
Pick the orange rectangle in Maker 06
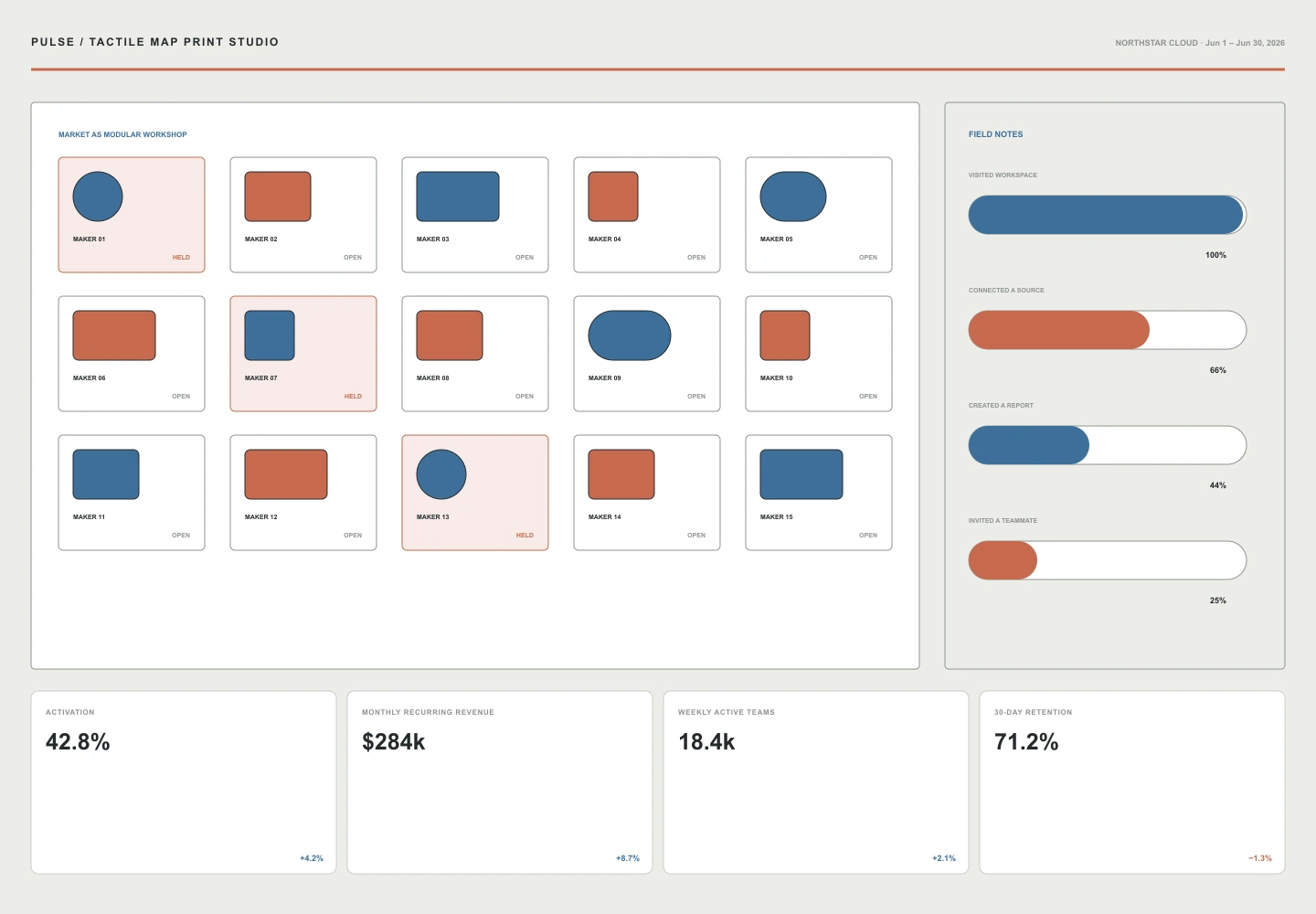[x=114, y=335]
